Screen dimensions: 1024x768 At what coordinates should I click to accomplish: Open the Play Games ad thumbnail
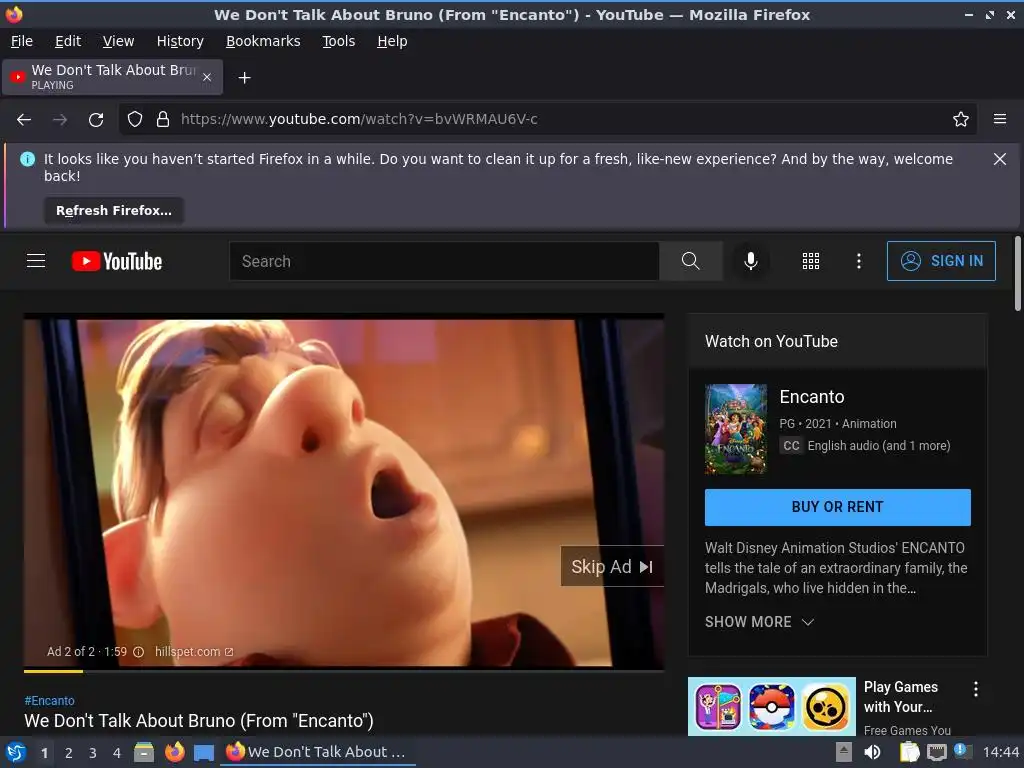772,706
